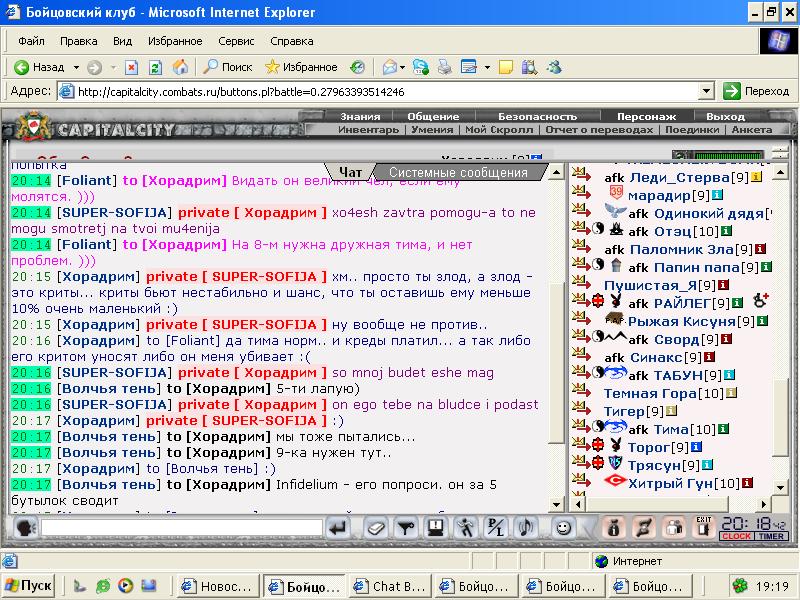Click the clan emblem before Хитрый Гун
The image size is (800, 600).
(615, 481)
